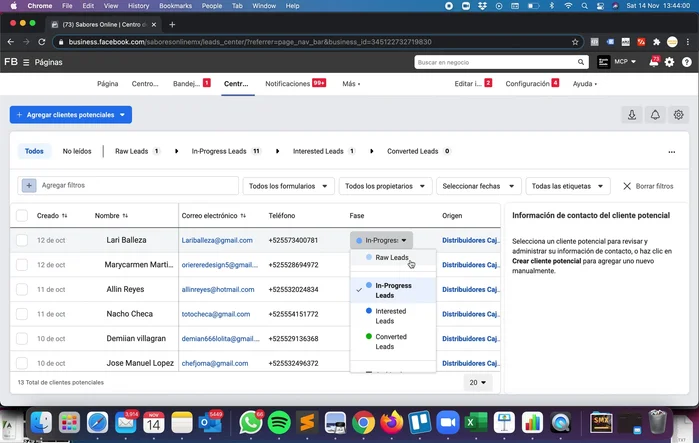Check the box for Lari Balleza
This screenshot has height=443, width=699.
point(21,240)
